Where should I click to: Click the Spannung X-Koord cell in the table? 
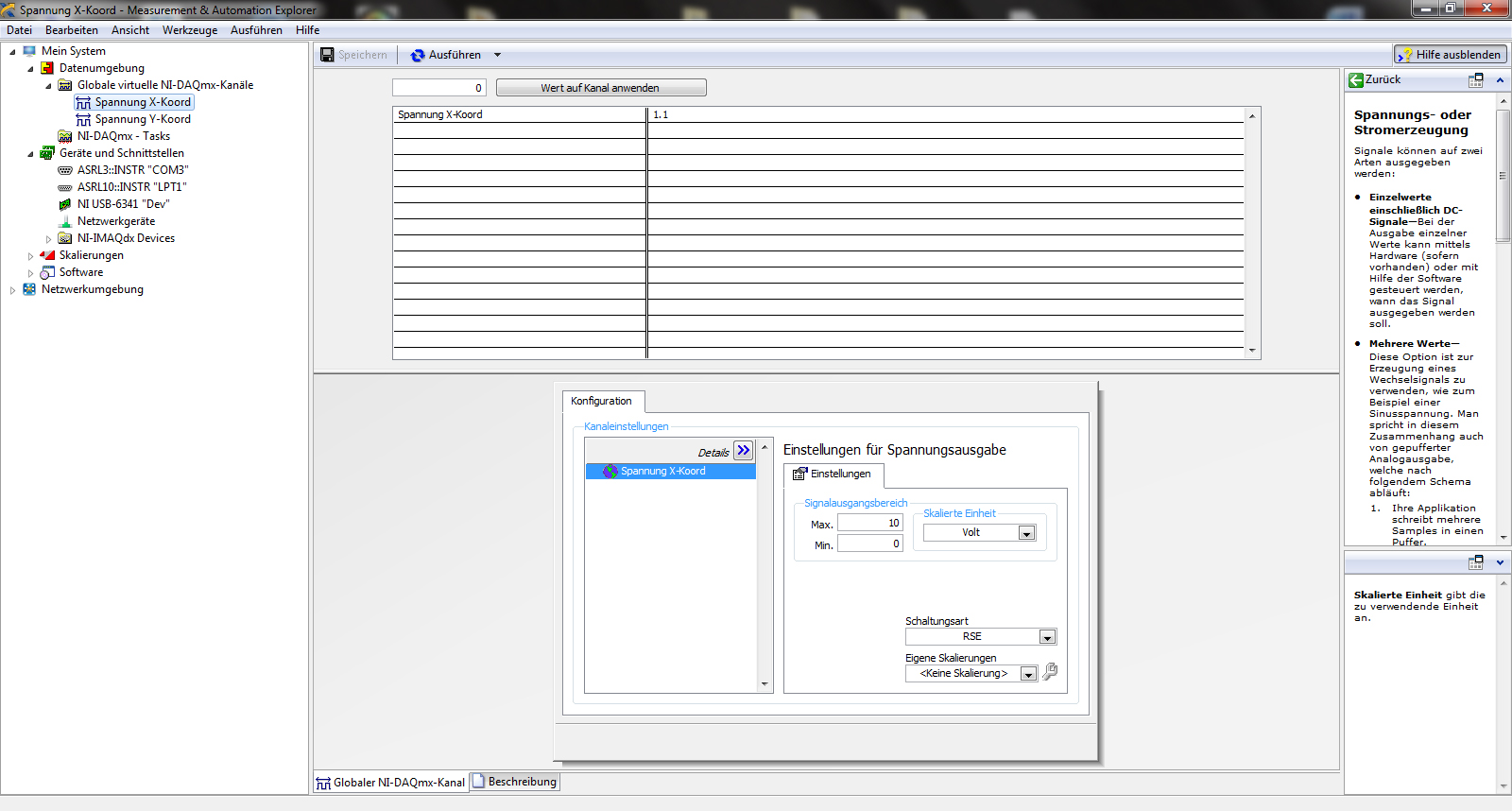click(x=520, y=114)
